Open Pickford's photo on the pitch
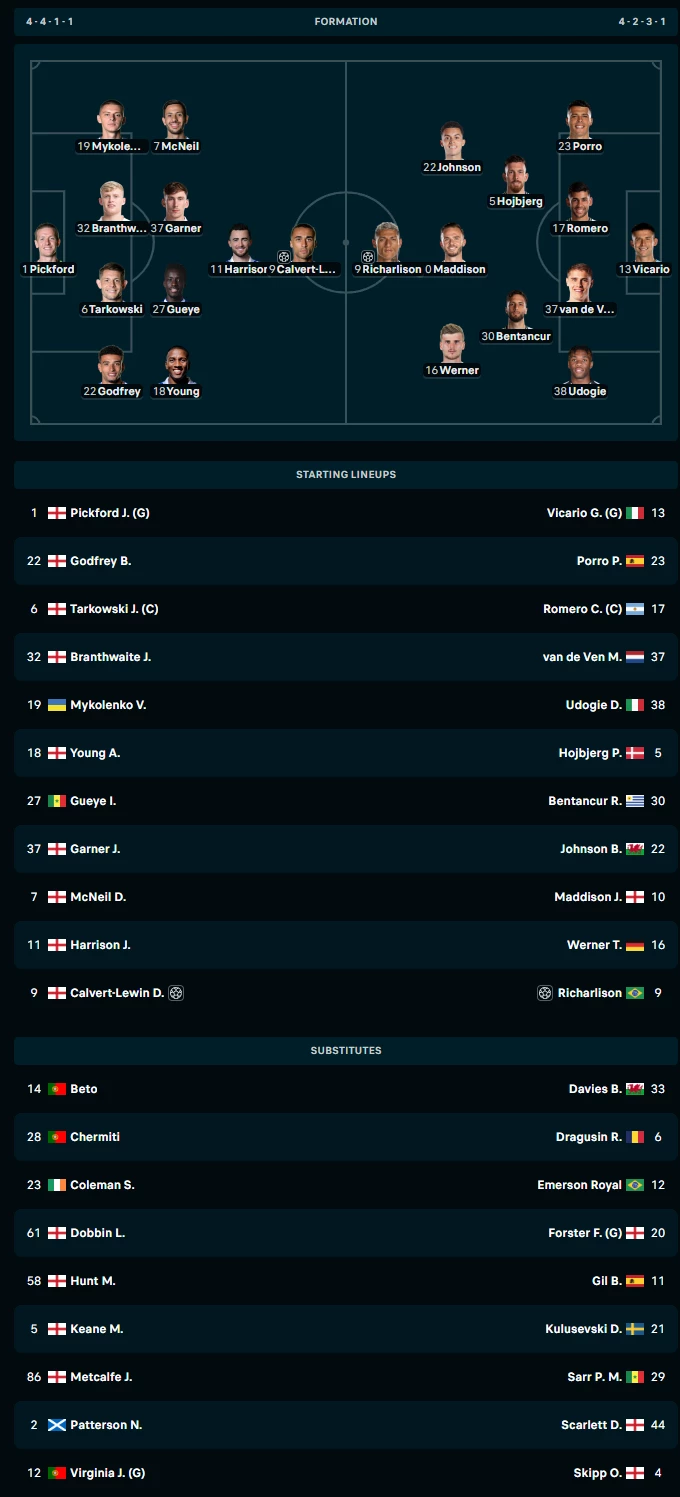 click(47, 243)
